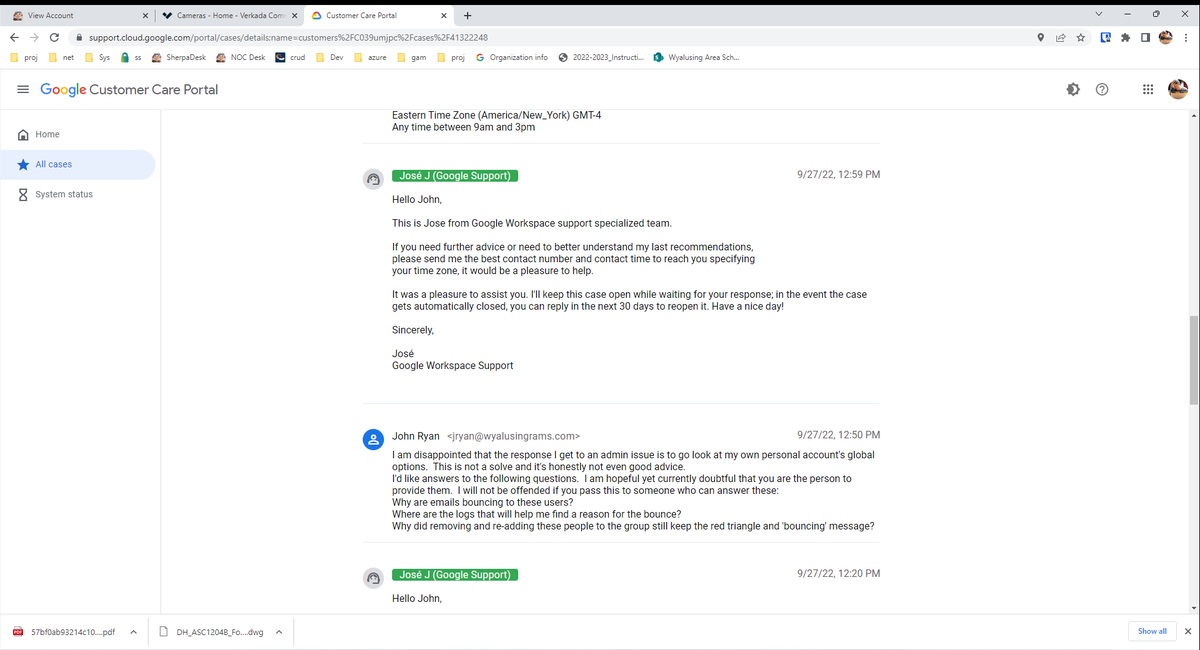Image resolution: width=1200 pixels, height=650 pixels.
Task: Reload the current page
Action: coord(54,37)
